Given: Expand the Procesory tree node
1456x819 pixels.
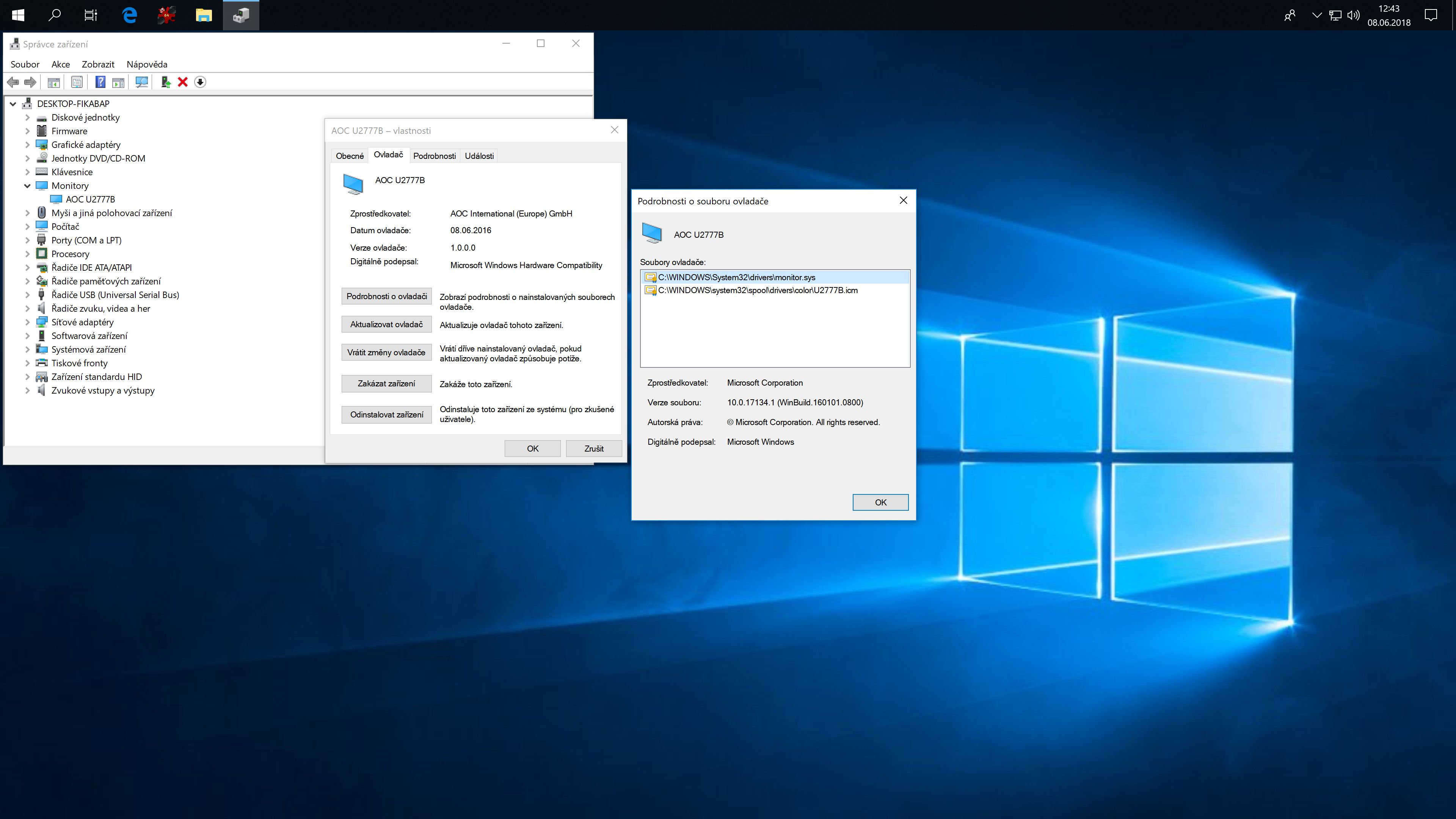Looking at the screenshot, I should click(x=27, y=254).
